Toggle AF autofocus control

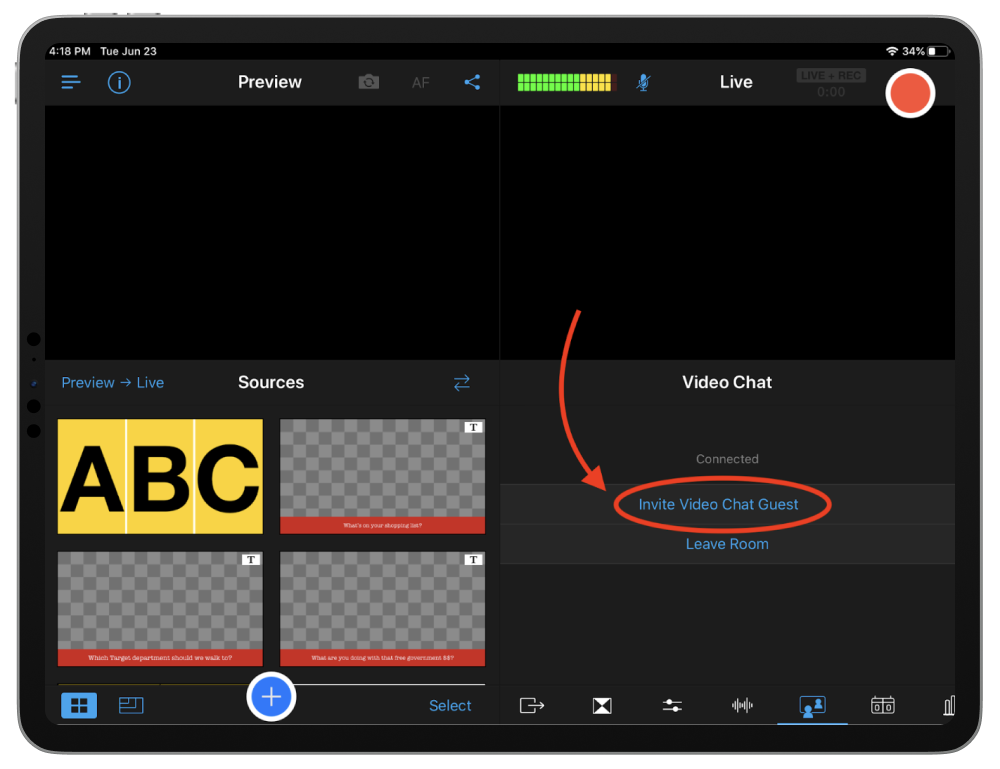click(x=421, y=82)
